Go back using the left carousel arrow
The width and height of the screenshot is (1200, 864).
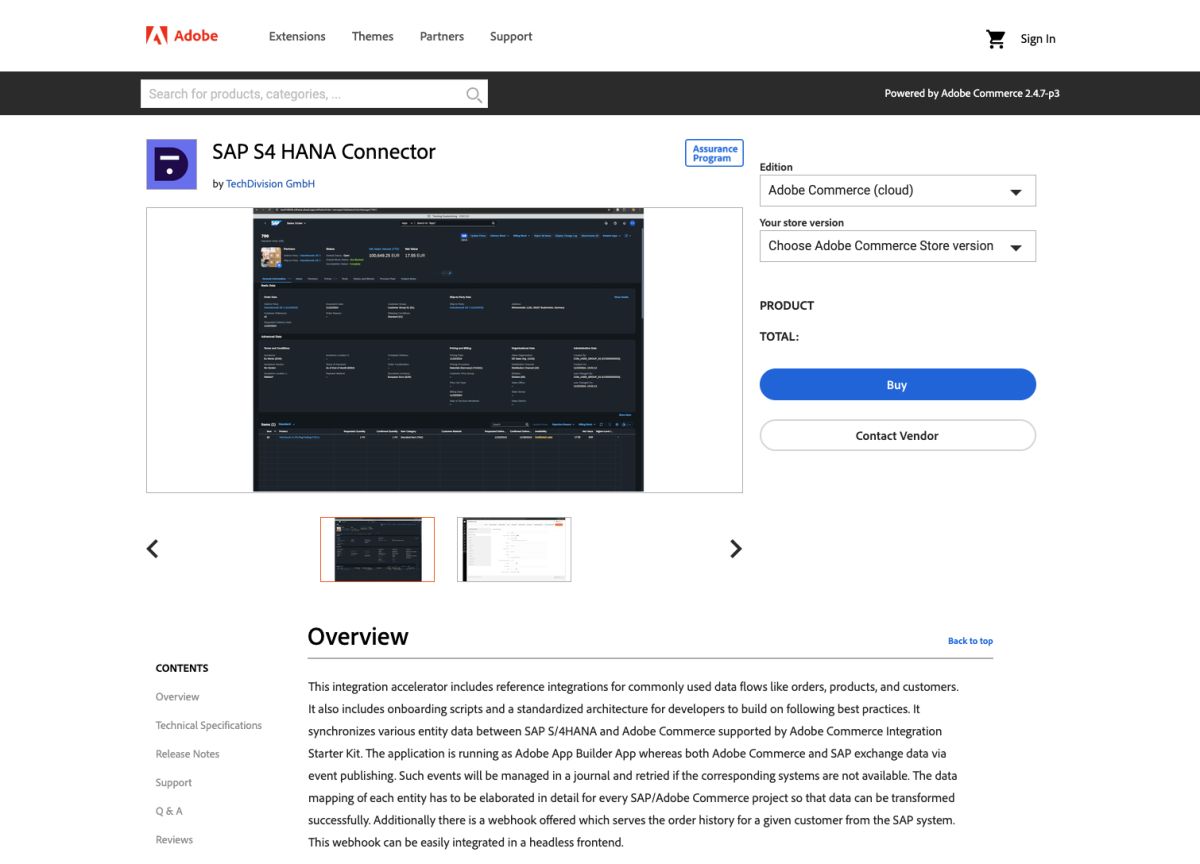point(152,548)
